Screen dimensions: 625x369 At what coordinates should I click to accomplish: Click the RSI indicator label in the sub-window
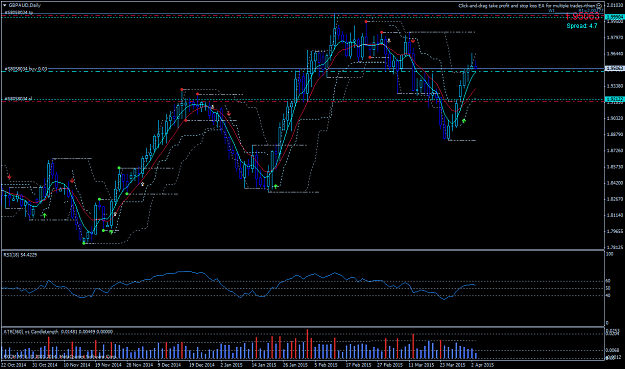(20, 255)
